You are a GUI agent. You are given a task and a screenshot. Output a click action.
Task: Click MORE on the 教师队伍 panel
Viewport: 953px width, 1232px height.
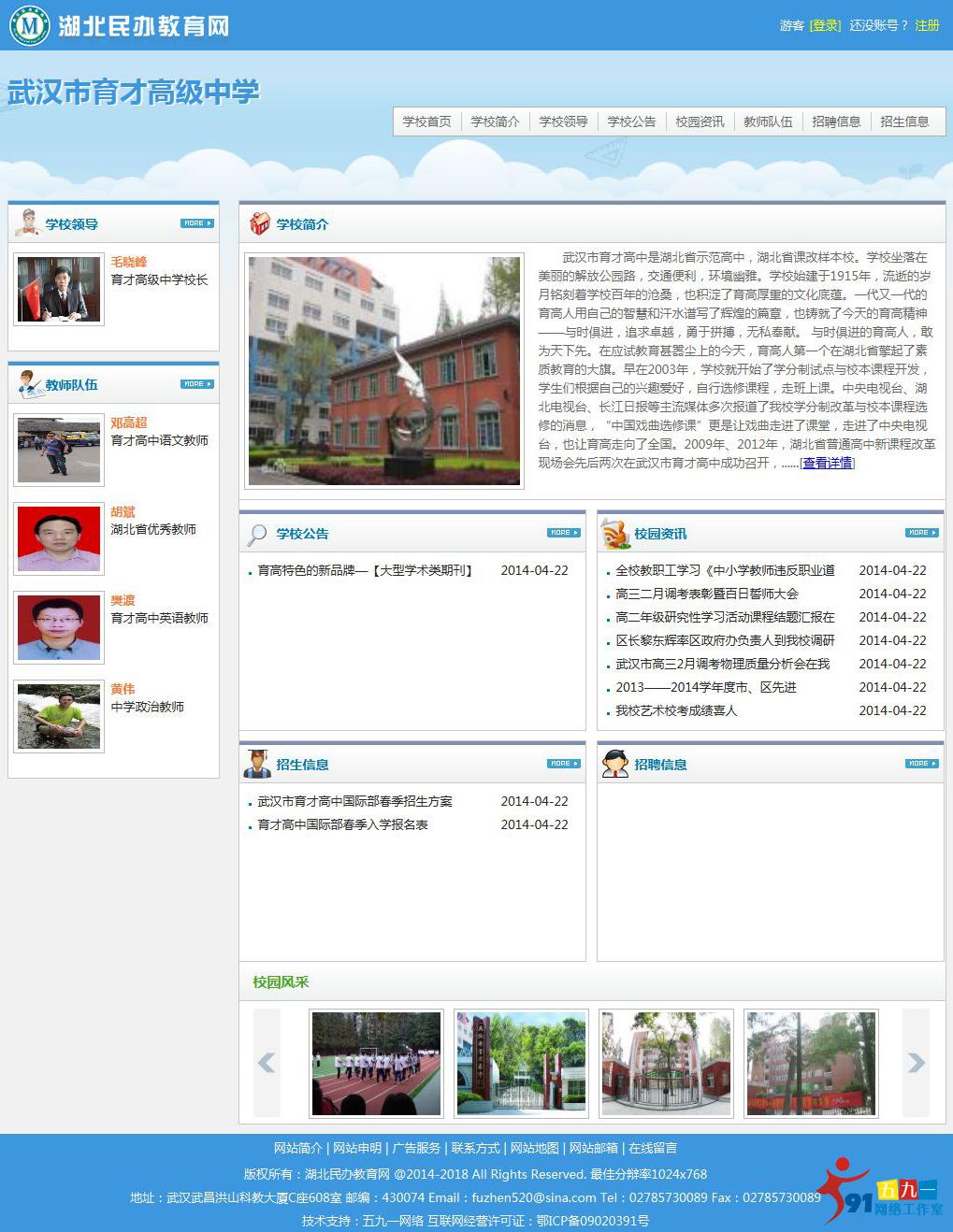196,383
